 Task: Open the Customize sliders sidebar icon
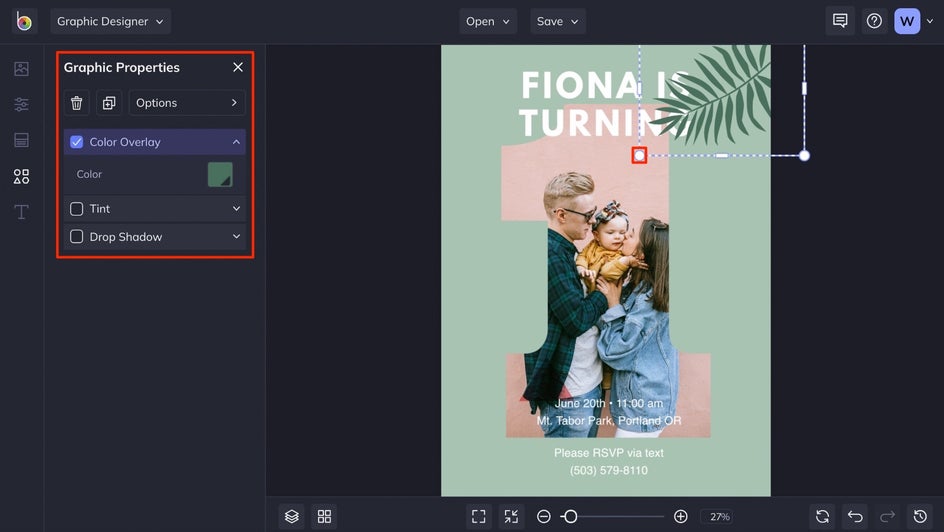tap(21, 104)
